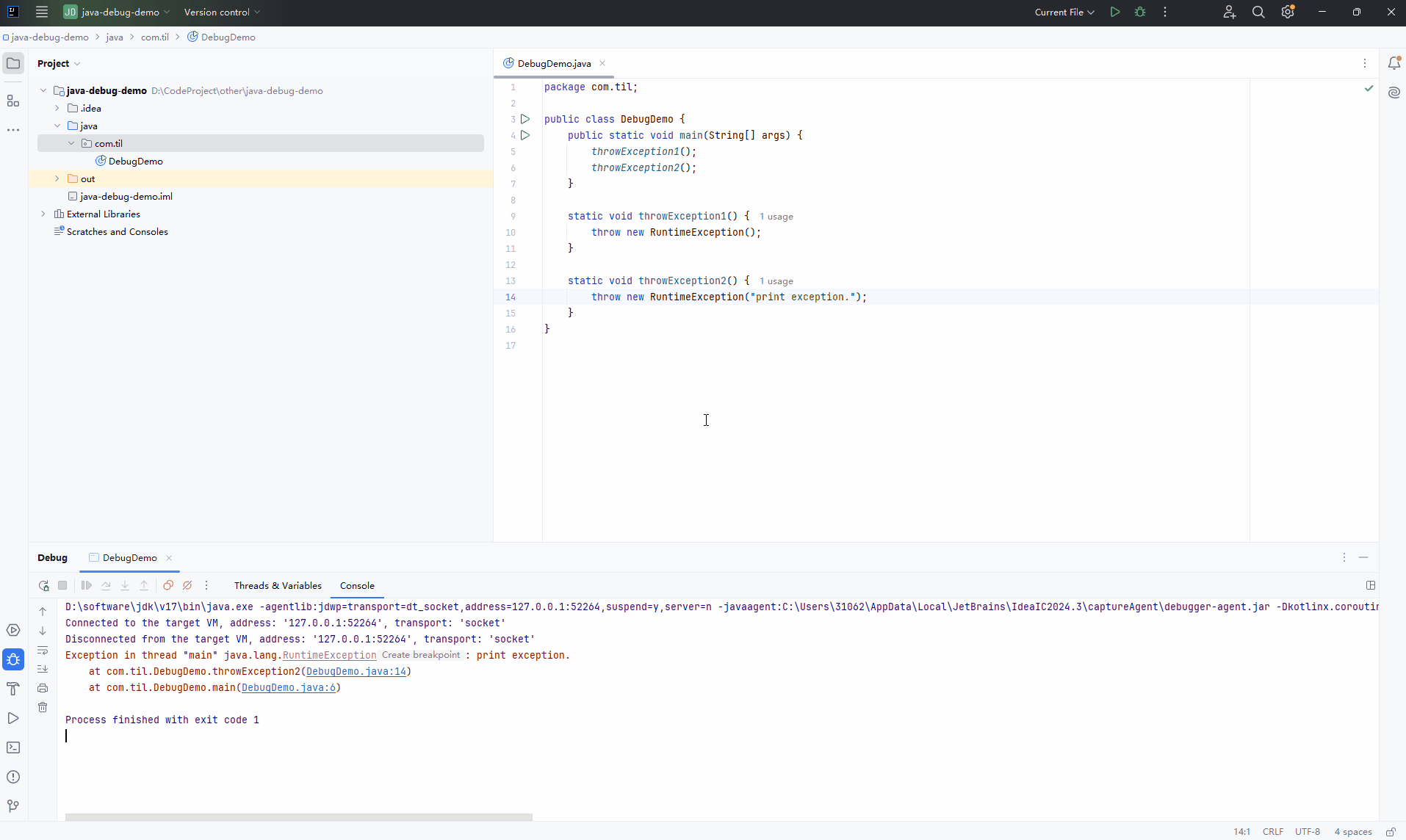
Task: Show more tool windows ellipsis in left sidebar
Action: (x=13, y=130)
